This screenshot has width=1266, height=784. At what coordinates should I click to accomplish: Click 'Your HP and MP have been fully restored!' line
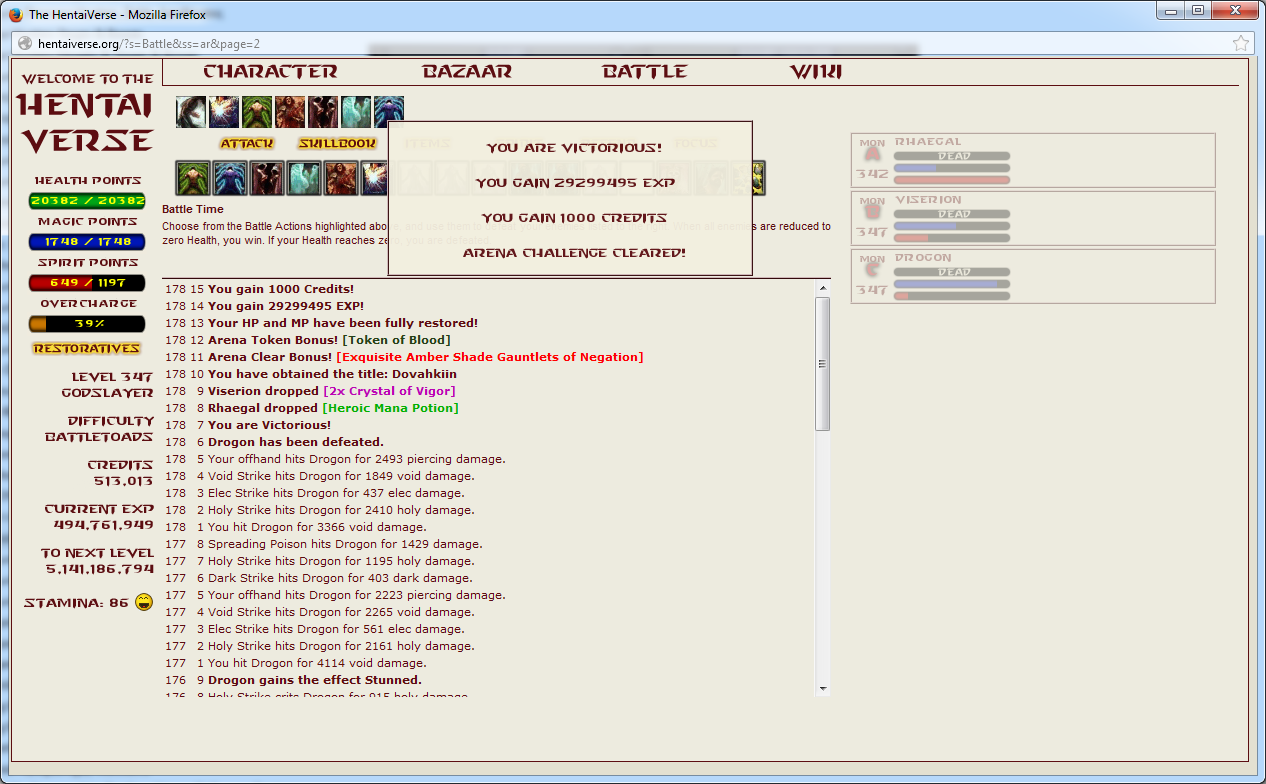(343, 323)
